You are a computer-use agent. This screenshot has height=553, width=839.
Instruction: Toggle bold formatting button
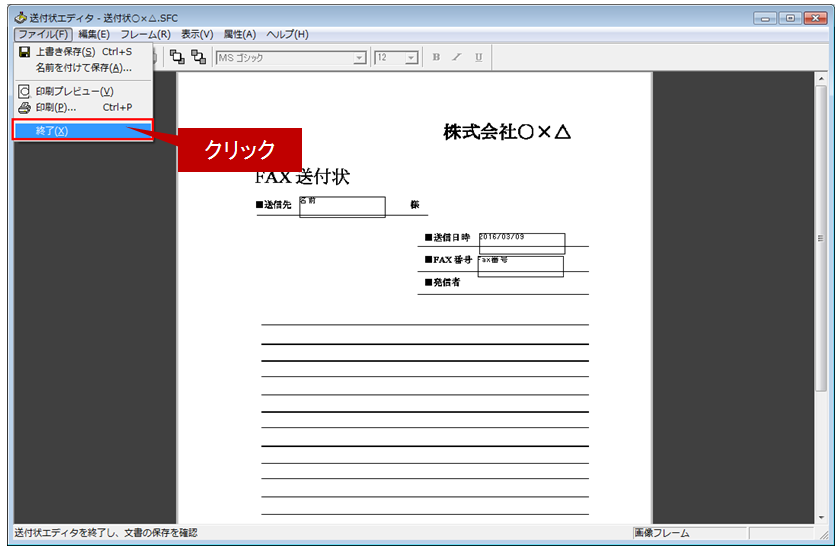coord(436,57)
